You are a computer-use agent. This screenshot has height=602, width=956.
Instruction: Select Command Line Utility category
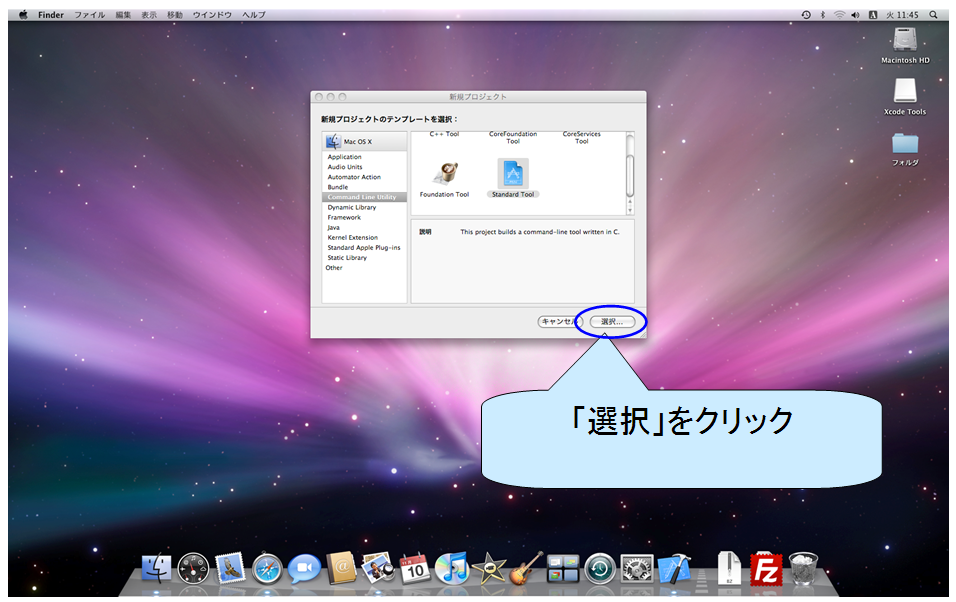(x=365, y=197)
